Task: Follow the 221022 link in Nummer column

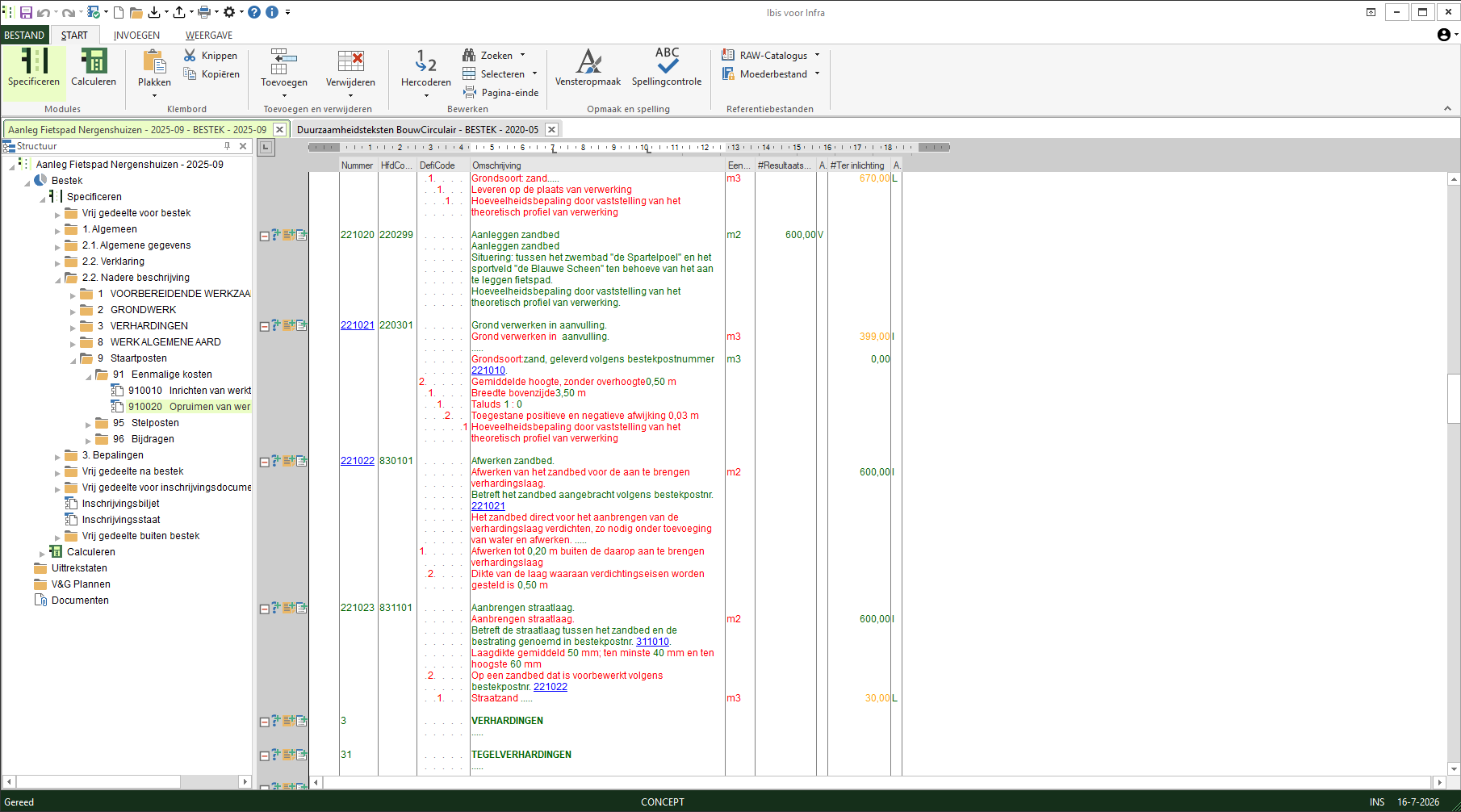Action: [x=358, y=461]
